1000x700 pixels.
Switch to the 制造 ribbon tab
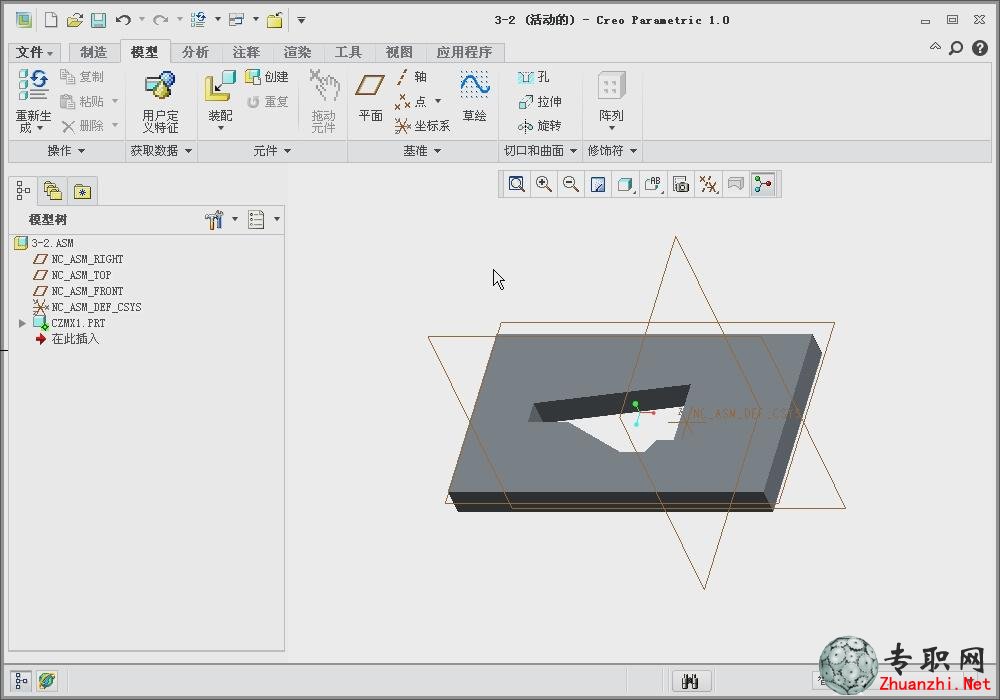pyautogui.click(x=94, y=52)
